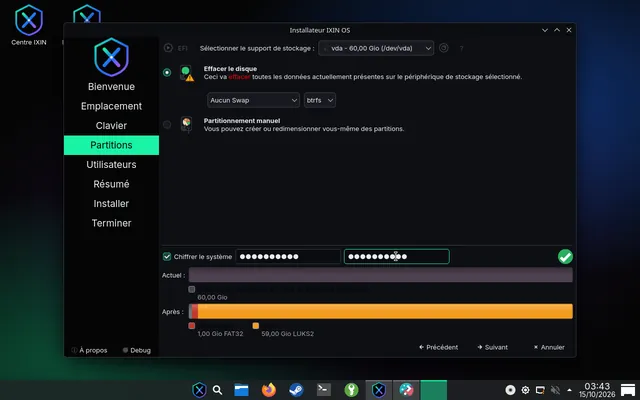Open the Aucun Swap dropdown
The image size is (640, 400).
(253, 100)
